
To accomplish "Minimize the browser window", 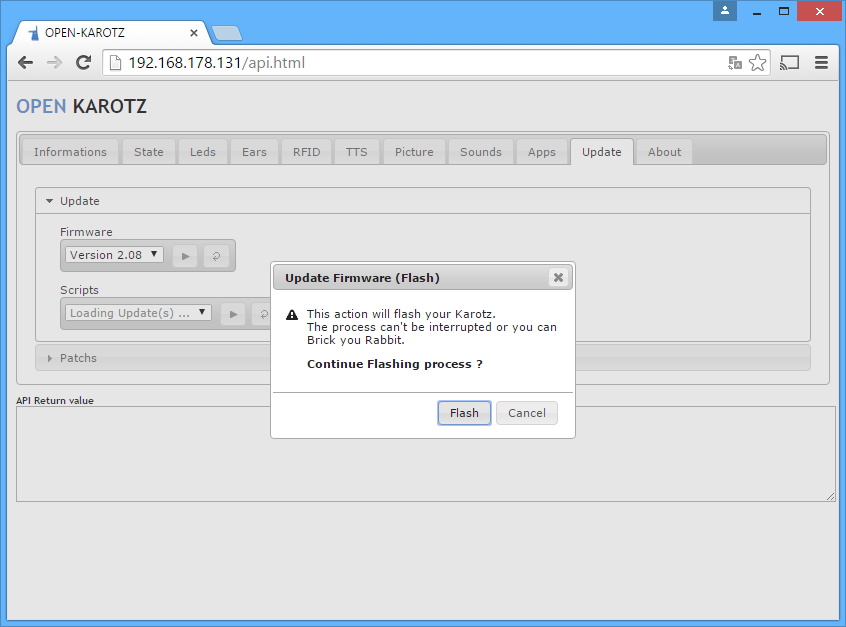I will pyautogui.click(x=756, y=11).
